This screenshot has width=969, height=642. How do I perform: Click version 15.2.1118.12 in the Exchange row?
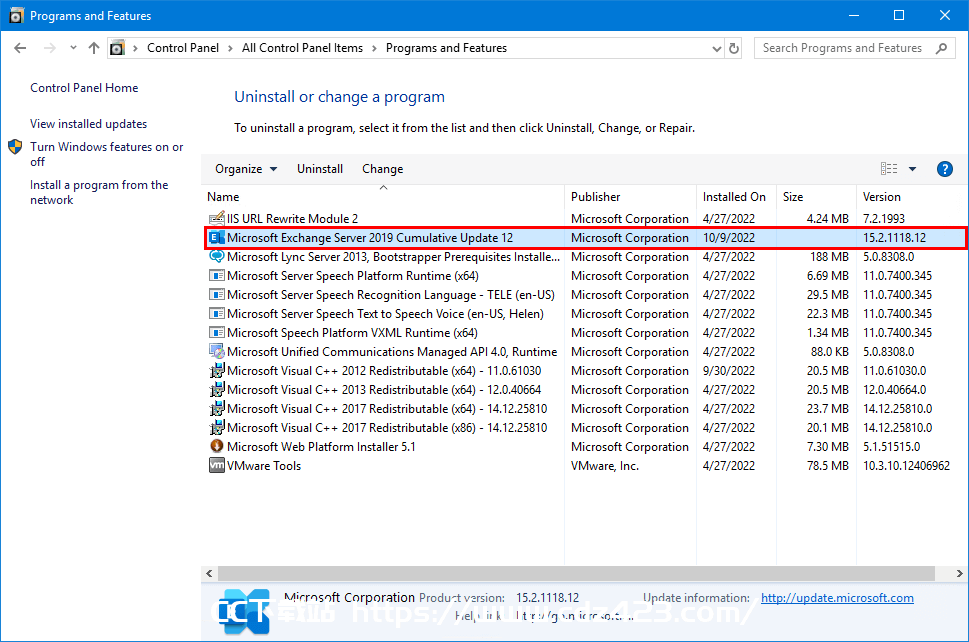coord(894,238)
